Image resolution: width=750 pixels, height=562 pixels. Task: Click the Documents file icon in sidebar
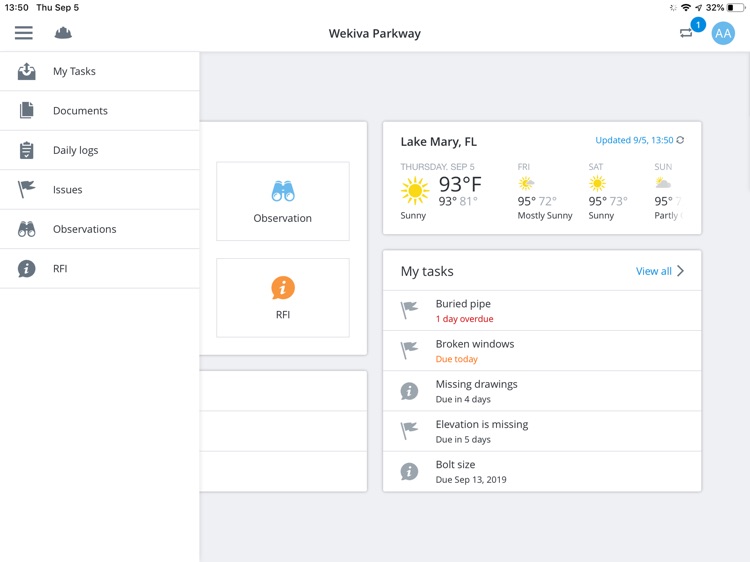(27, 110)
